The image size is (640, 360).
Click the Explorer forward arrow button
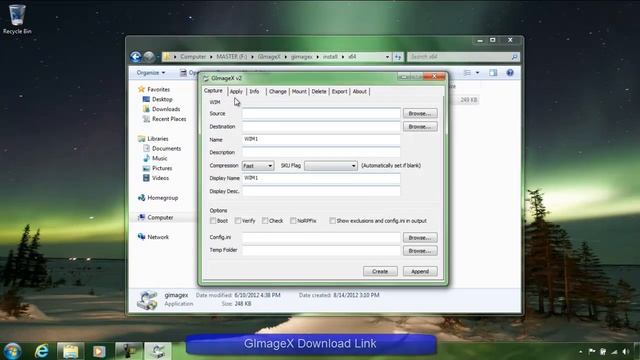pyautogui.click(x=149, y=57)
